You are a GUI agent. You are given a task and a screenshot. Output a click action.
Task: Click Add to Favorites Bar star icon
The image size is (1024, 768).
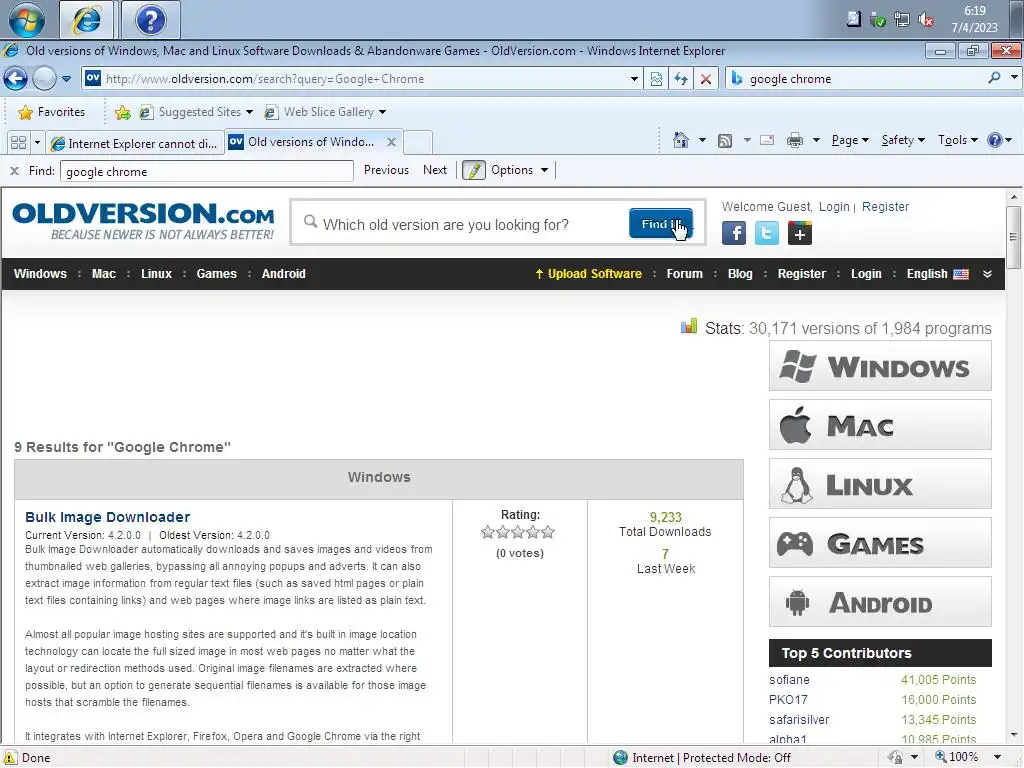tap(122, 112)
